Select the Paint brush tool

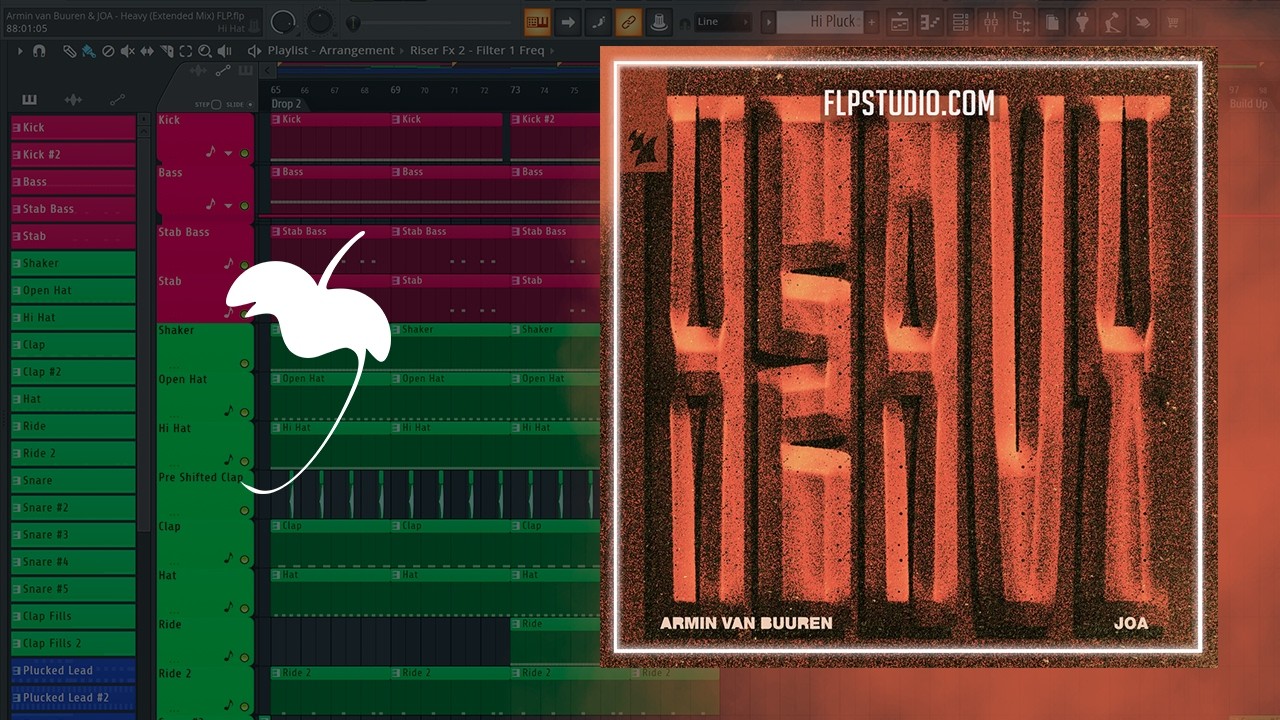pyautogui.click(x=88, y=51)
